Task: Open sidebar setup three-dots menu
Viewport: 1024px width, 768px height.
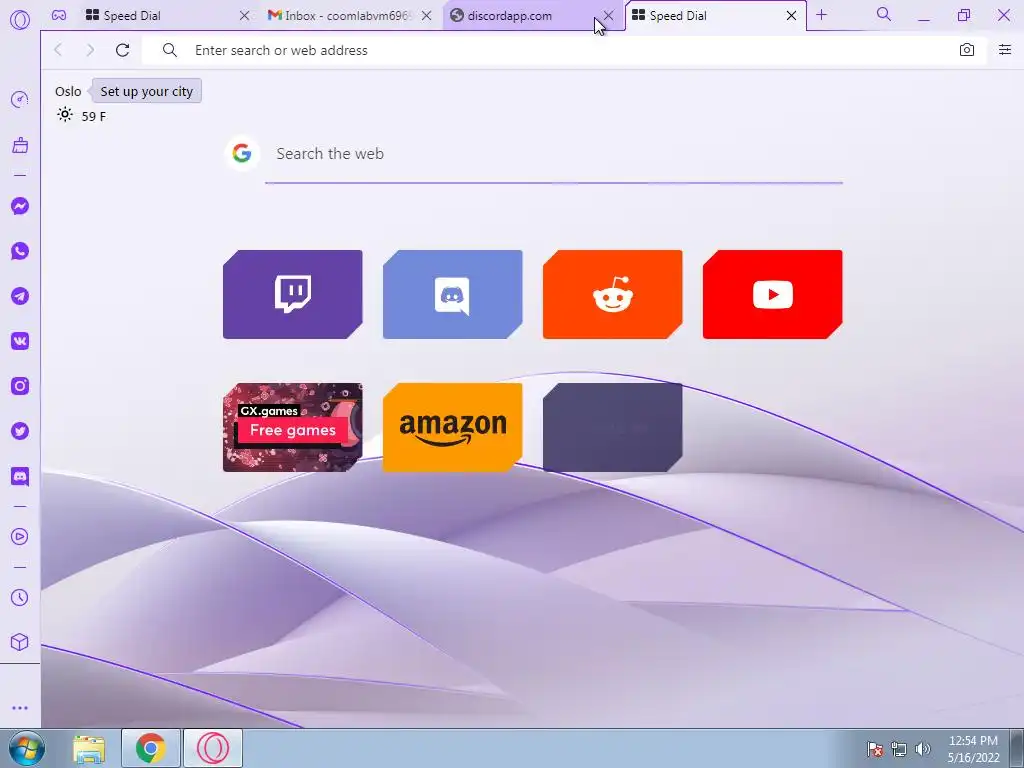Action: (x=20, y=708)
